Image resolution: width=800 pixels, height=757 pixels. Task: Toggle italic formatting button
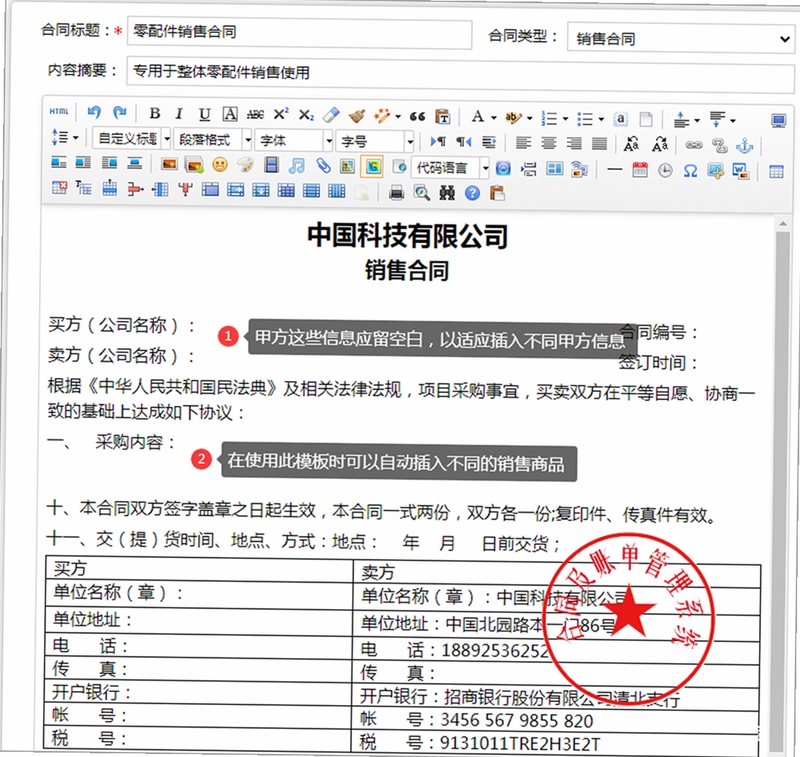click(179, 114)
